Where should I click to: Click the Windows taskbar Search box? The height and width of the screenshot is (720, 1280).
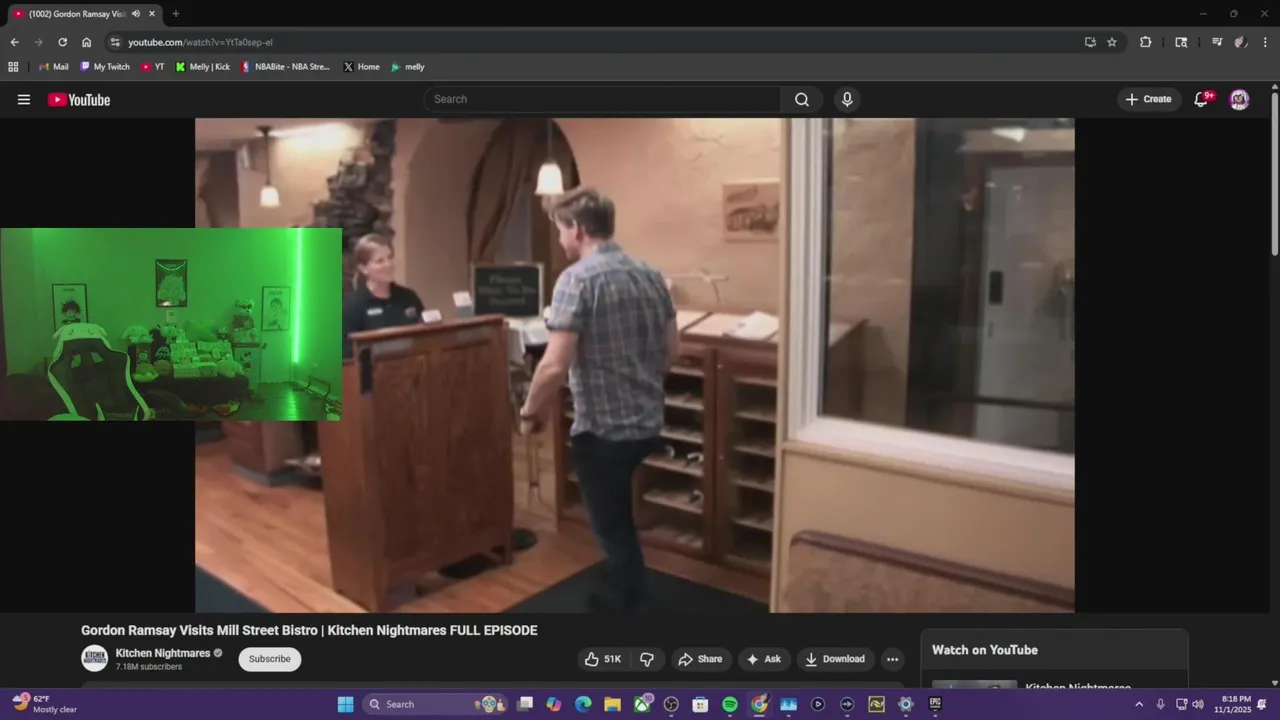point(435,704)
